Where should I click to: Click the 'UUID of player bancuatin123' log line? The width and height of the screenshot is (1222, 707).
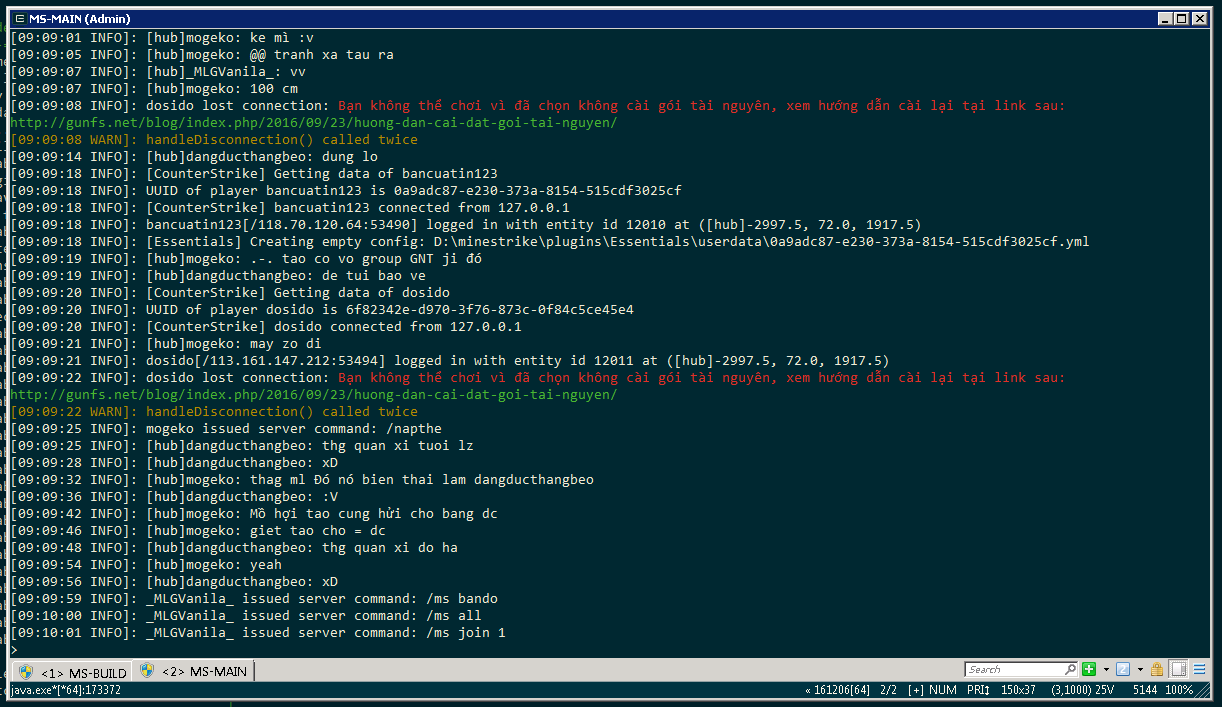coord(346,190)
